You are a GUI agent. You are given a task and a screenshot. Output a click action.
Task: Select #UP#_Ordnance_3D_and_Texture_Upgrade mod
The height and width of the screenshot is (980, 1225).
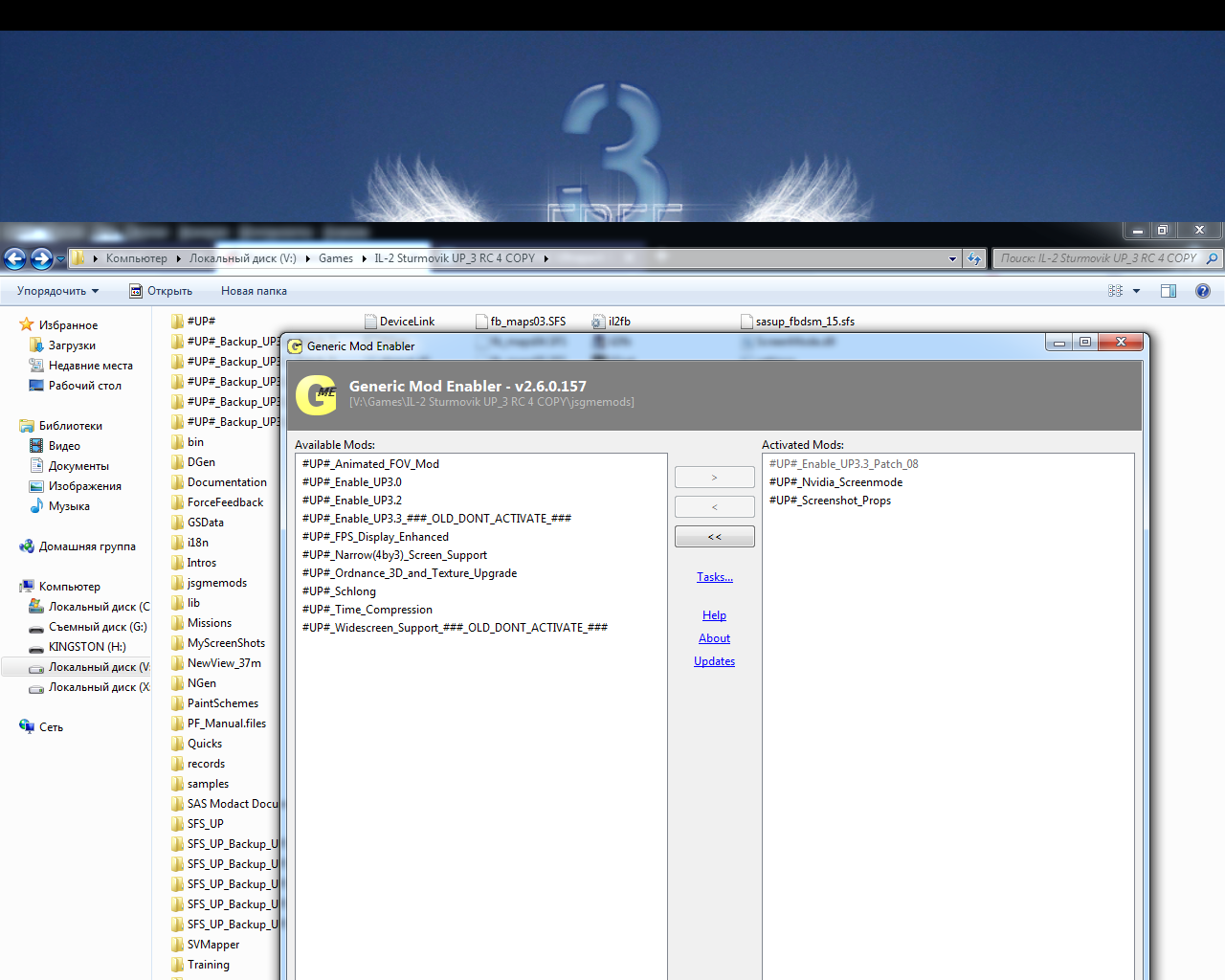[x=409, y=573]
